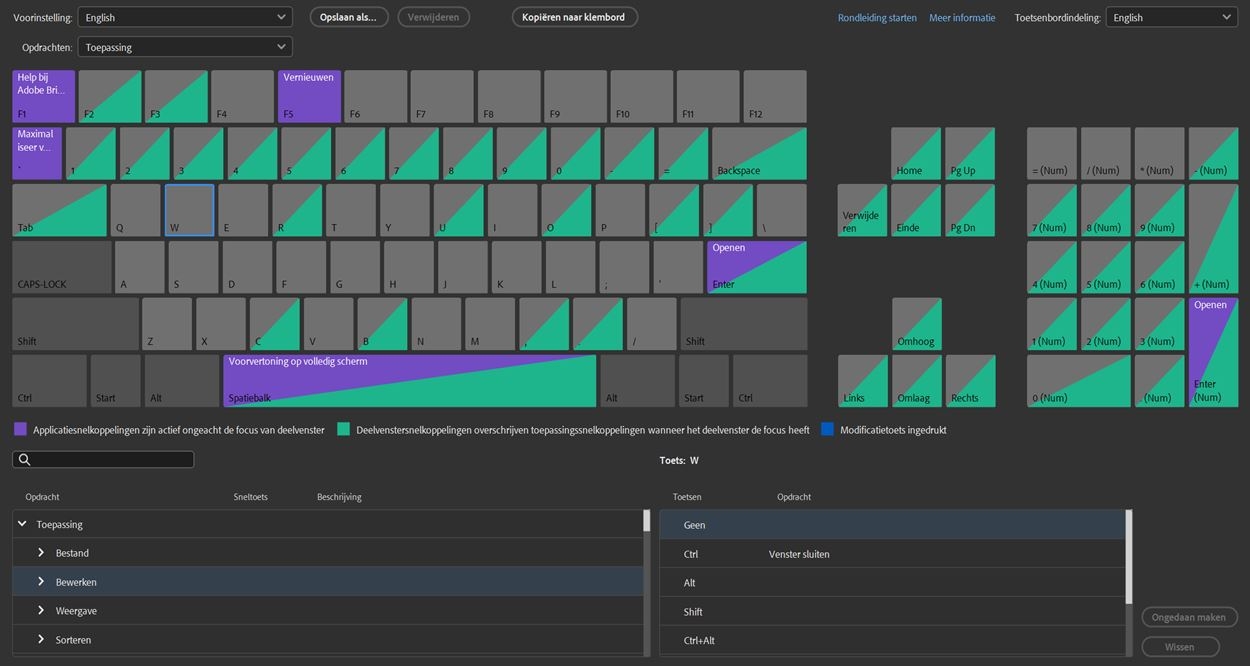Click the Backspace key tile
The height and width of the screenshot is (666, 1250).
[759, 153]
